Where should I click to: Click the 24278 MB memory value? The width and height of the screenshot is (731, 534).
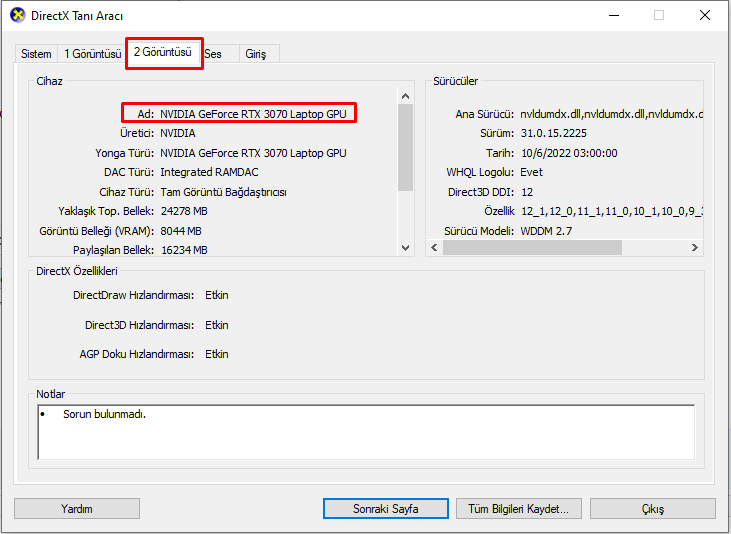pos(184,211)
